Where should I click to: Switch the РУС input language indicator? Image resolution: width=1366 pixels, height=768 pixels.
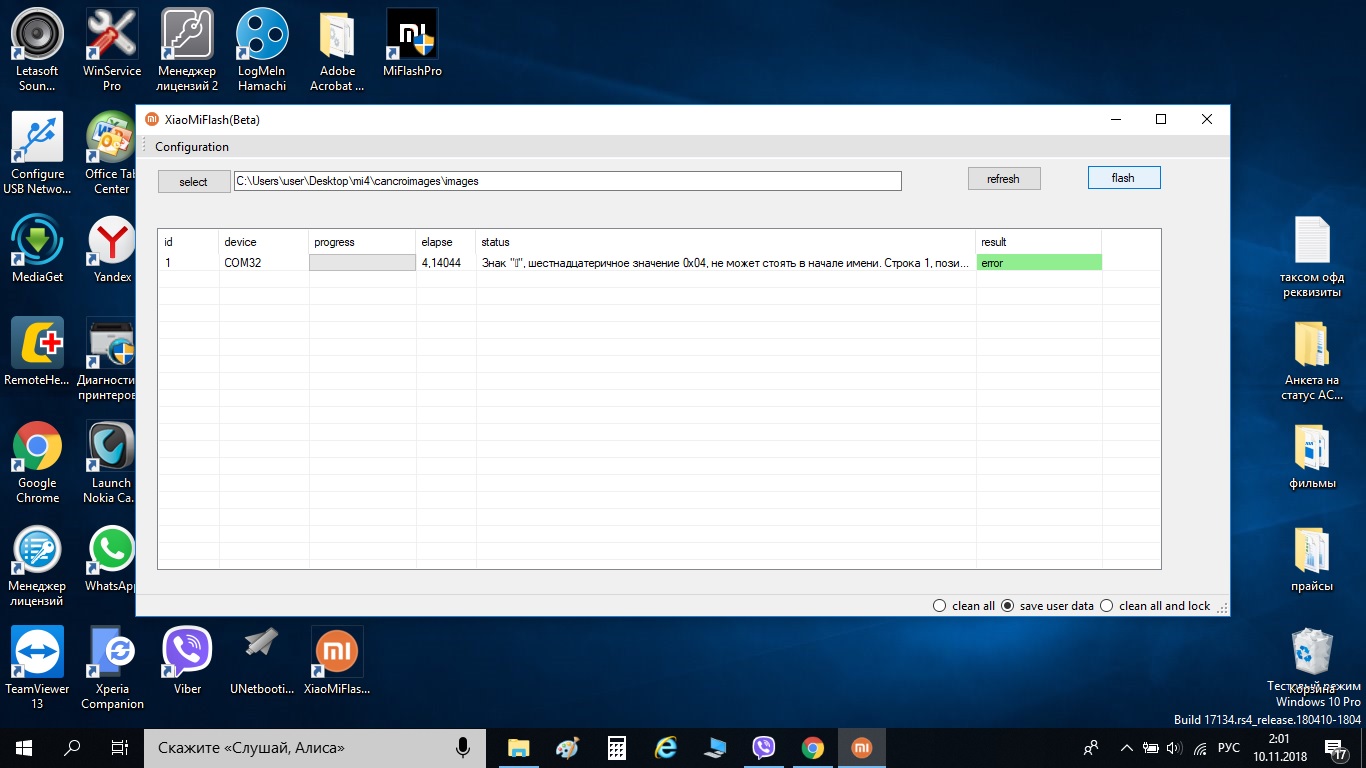[1229, 748]
